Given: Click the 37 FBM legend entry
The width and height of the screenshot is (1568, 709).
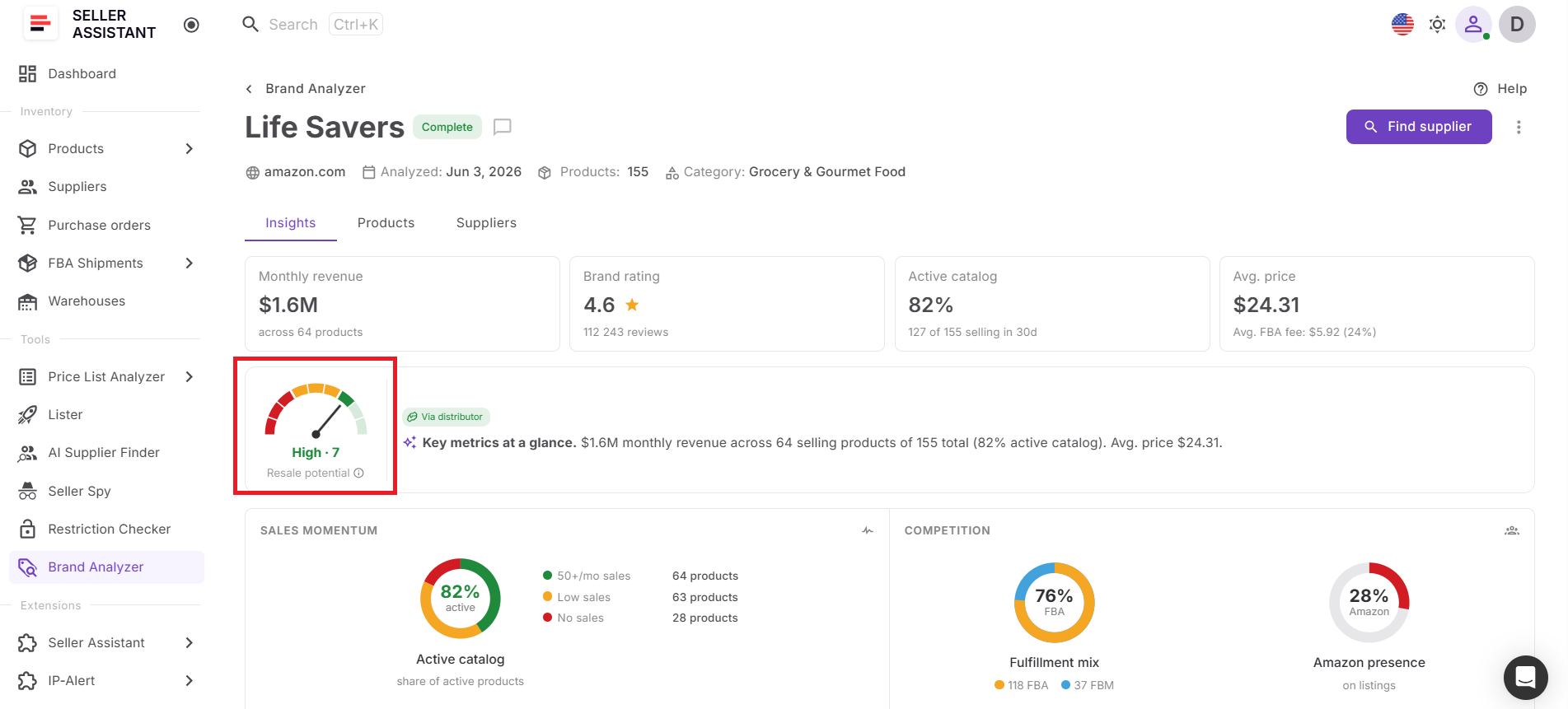Looking at the screenshot, I should pos(1088,685).
